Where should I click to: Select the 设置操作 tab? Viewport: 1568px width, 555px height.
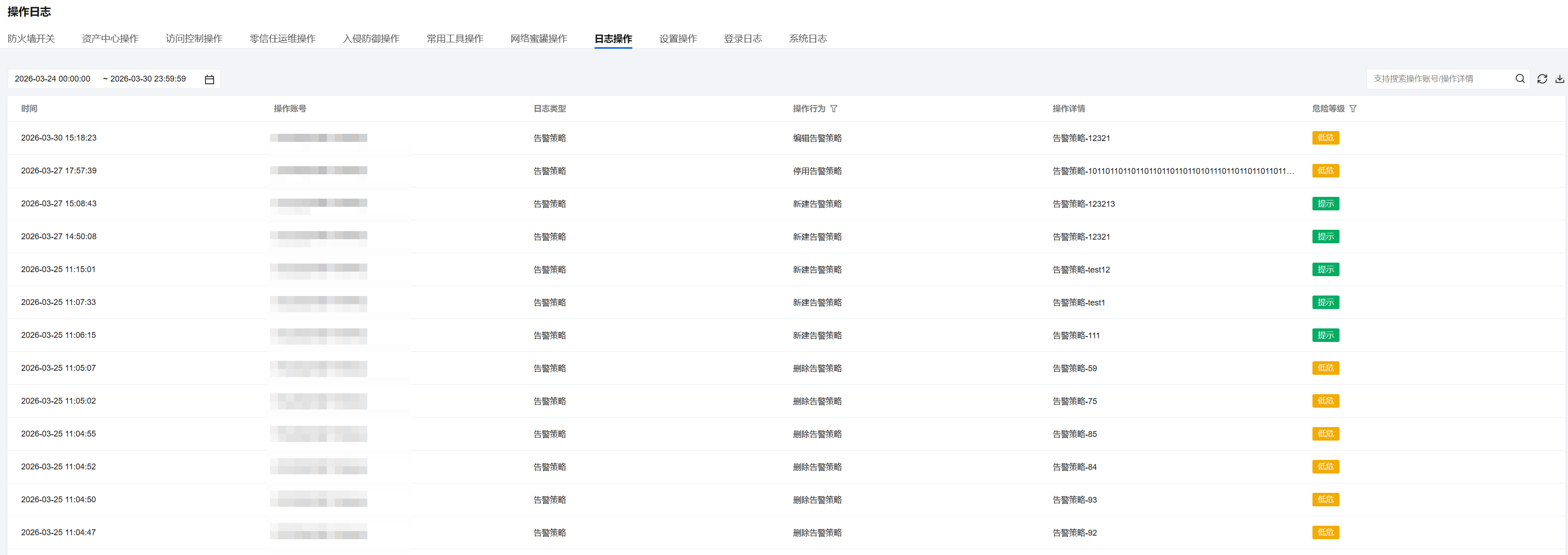coord(677,38)
